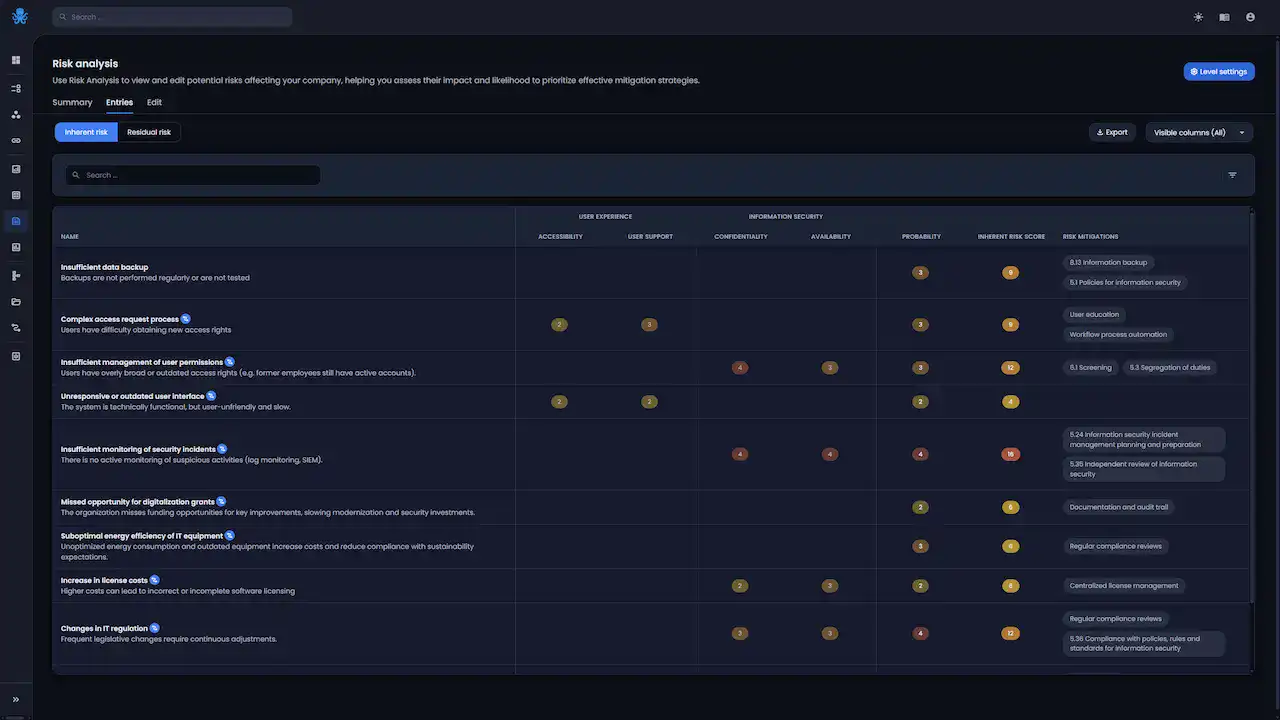The height and width of the screenshot is (720, 1280).
Task: Click the badge beside Missed opportunity for digitalization grants
Action: [221, 501]
